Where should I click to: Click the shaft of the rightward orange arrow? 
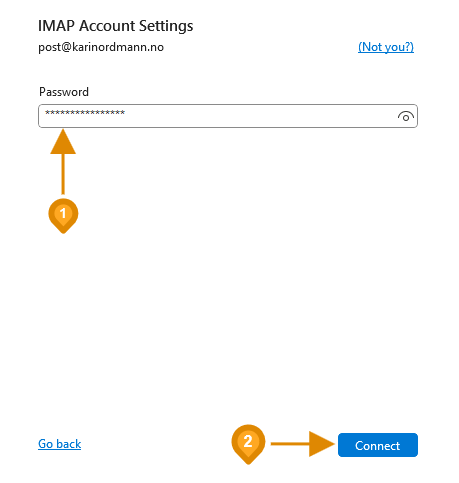pos(290,444)
